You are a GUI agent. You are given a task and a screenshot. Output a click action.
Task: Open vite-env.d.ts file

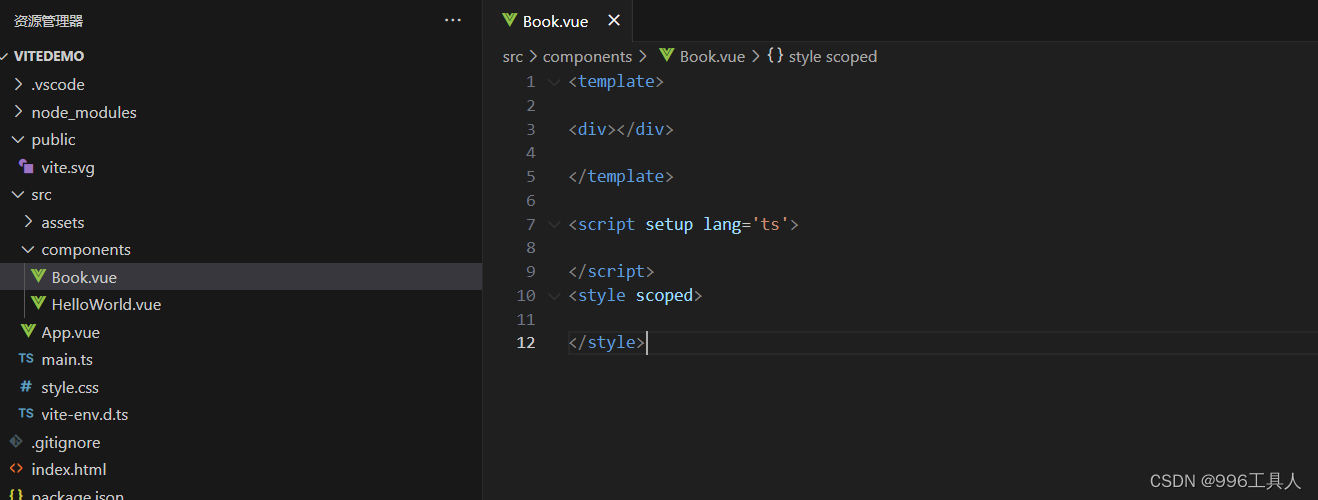pos(85,414)
